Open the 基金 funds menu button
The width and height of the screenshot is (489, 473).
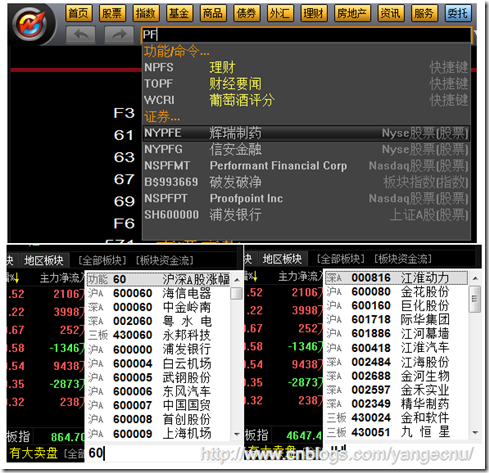pos(179,13)
